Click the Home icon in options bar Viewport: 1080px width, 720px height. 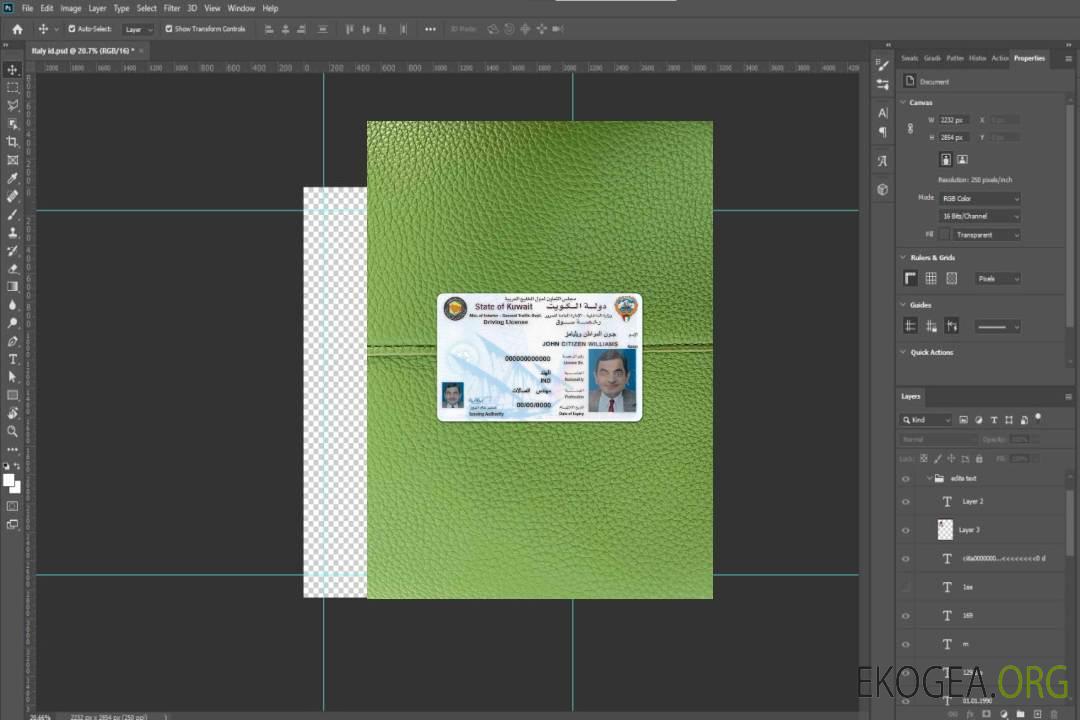(17, 29)
